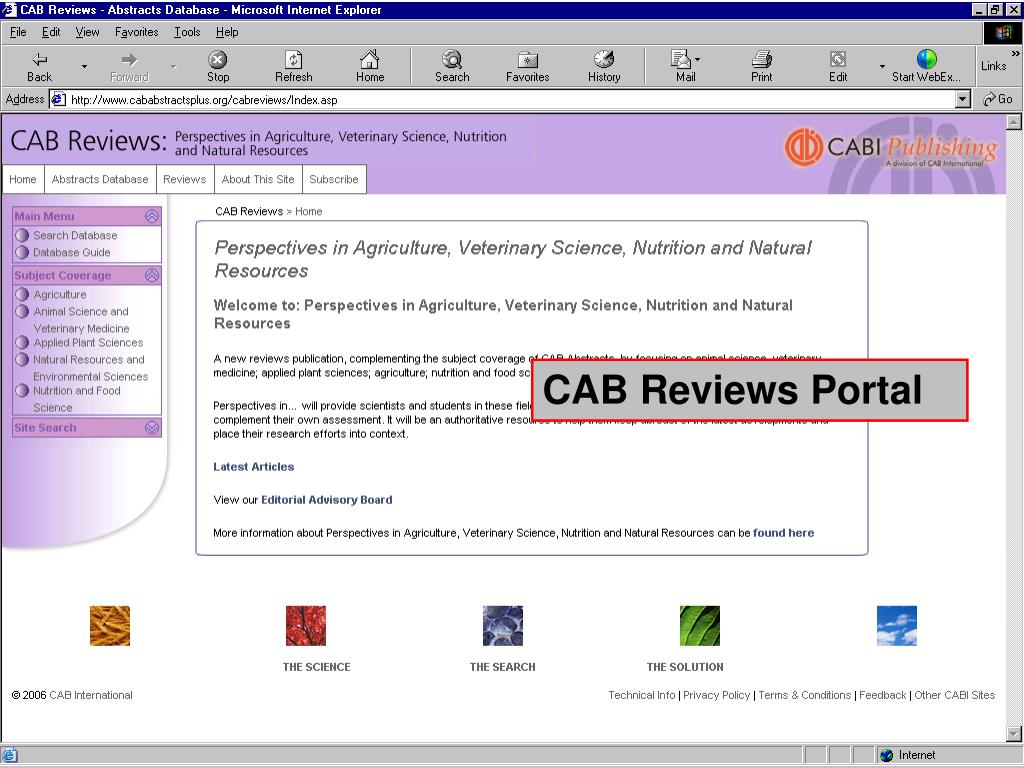Click the Internet zone globe in status bar
Screen dimensions: 1024x768
pos(886,755)
